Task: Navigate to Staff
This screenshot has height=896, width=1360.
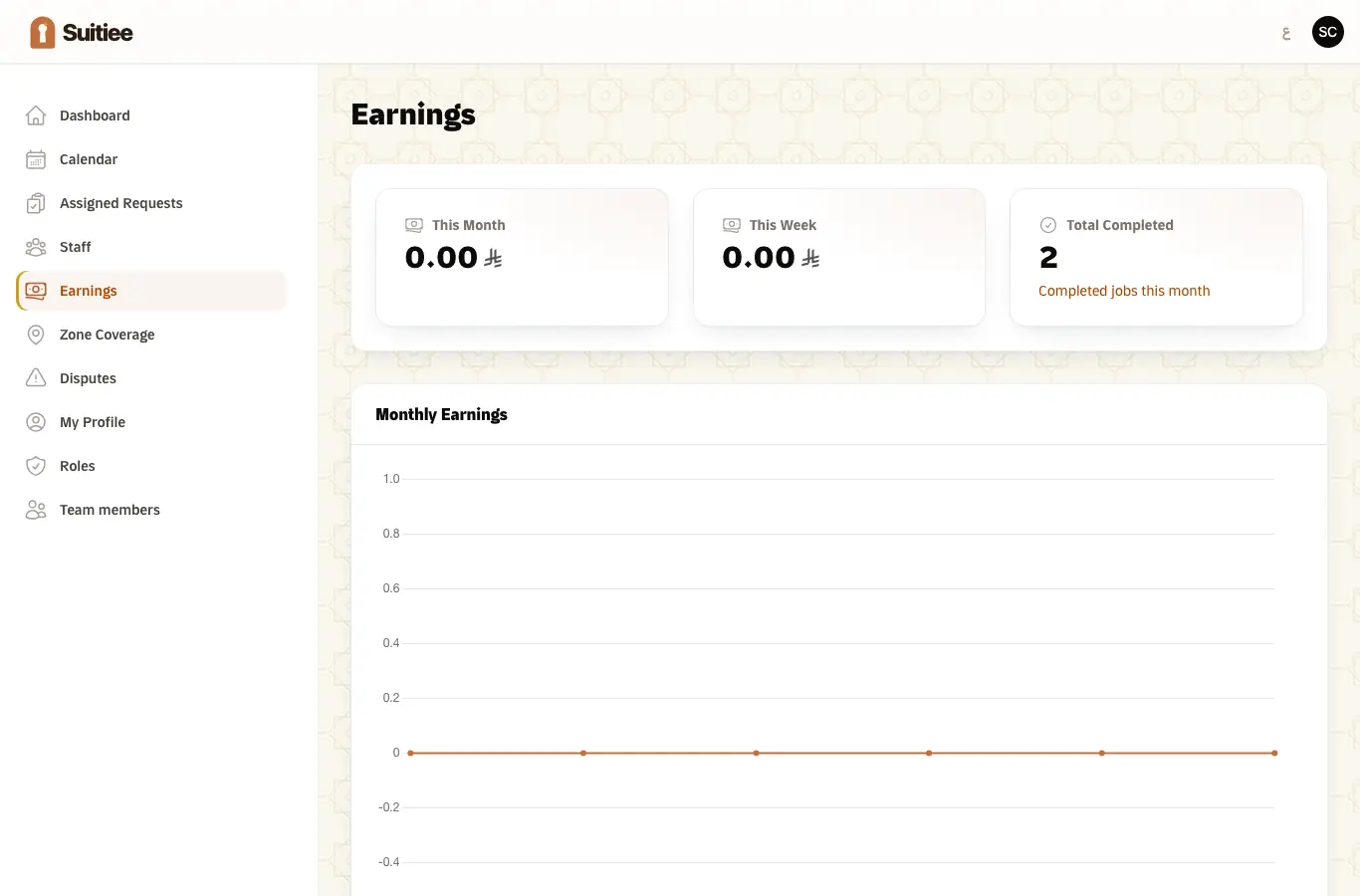Action: pyautogui.click(x=151, y=247)
